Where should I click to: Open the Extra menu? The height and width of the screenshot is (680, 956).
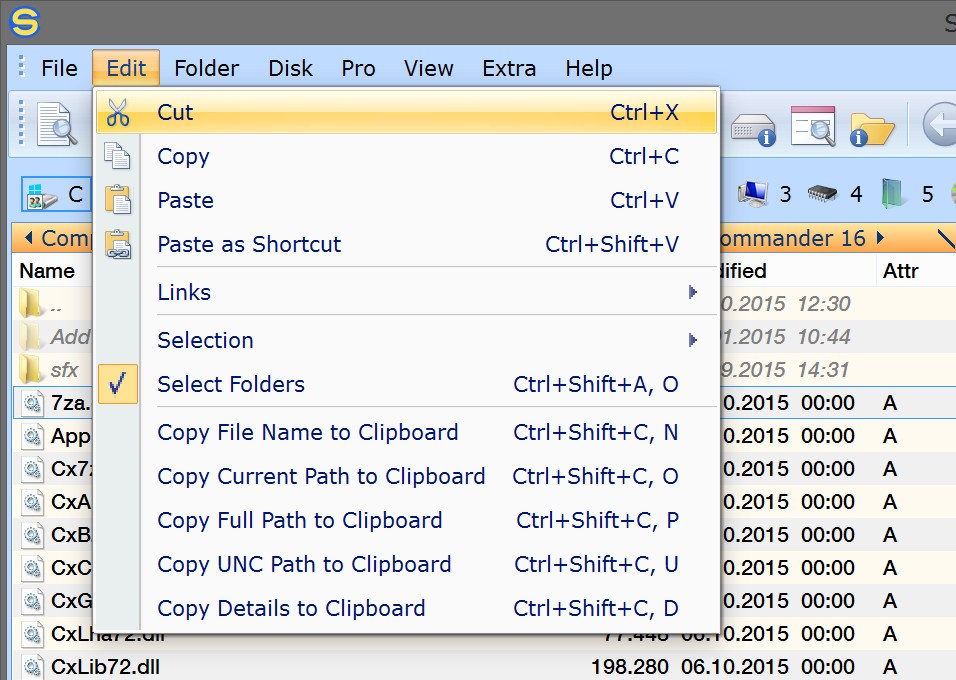tap(509, 68)
